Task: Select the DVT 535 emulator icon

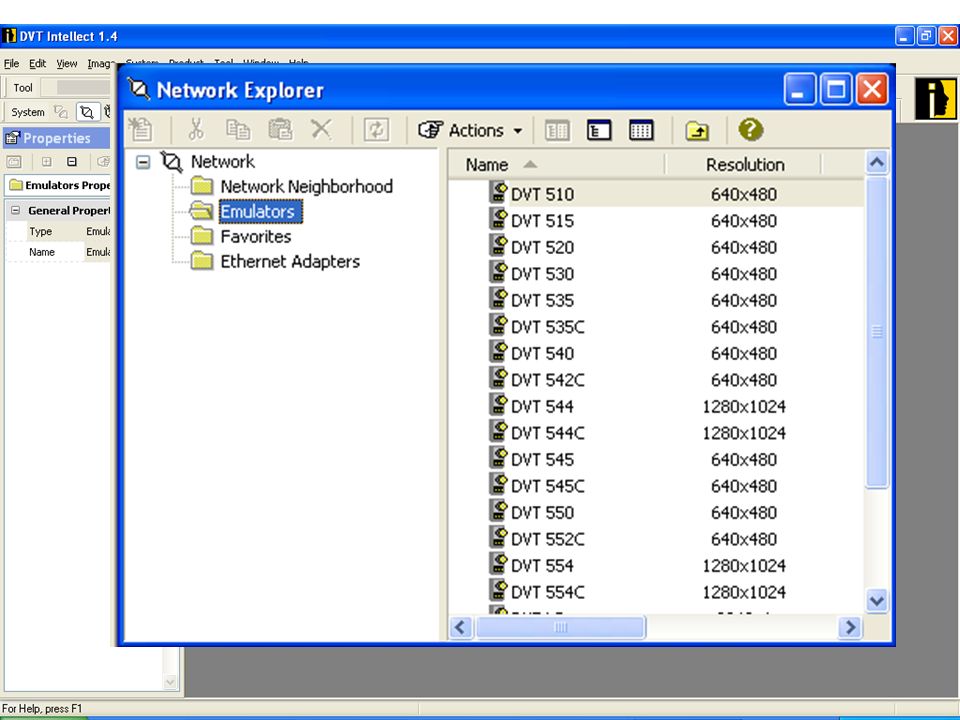Action: pyautogui.click(x=499, y=299)
